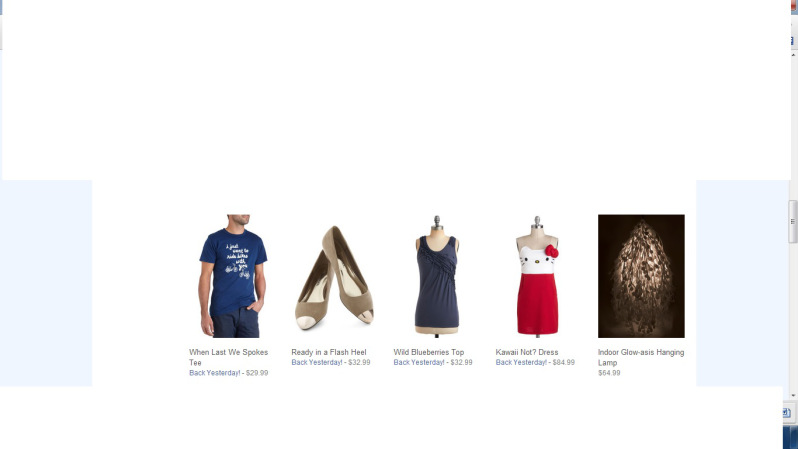Click the $64.99 price under the Hanging Lamp
Viewport: 798px width, 449px height.
click(609, 373)
